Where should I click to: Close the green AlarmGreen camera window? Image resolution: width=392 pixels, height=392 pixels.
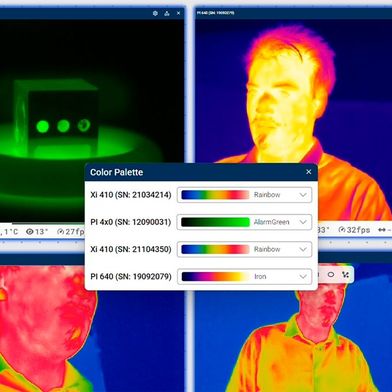tap(178, 13)
